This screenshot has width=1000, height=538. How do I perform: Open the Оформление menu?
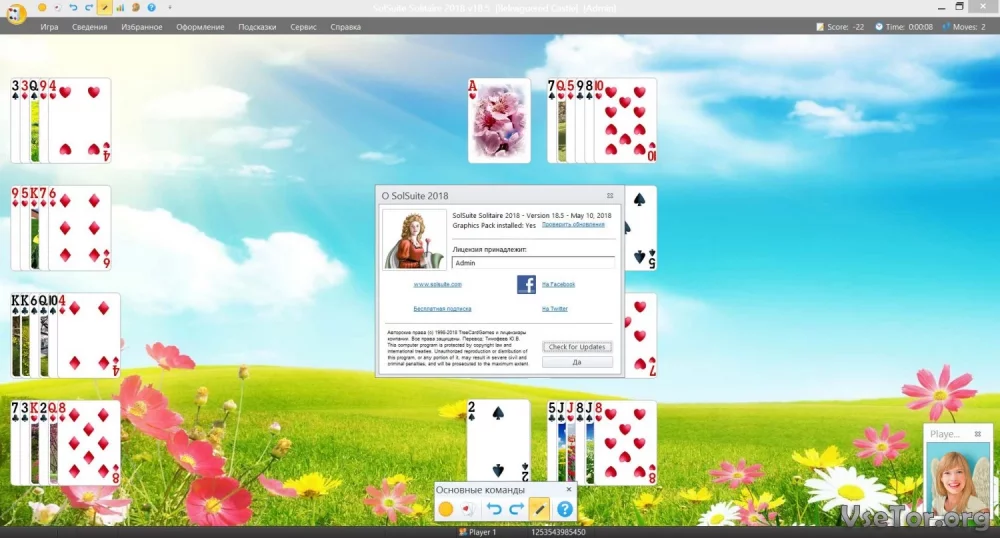click(200, 27)
